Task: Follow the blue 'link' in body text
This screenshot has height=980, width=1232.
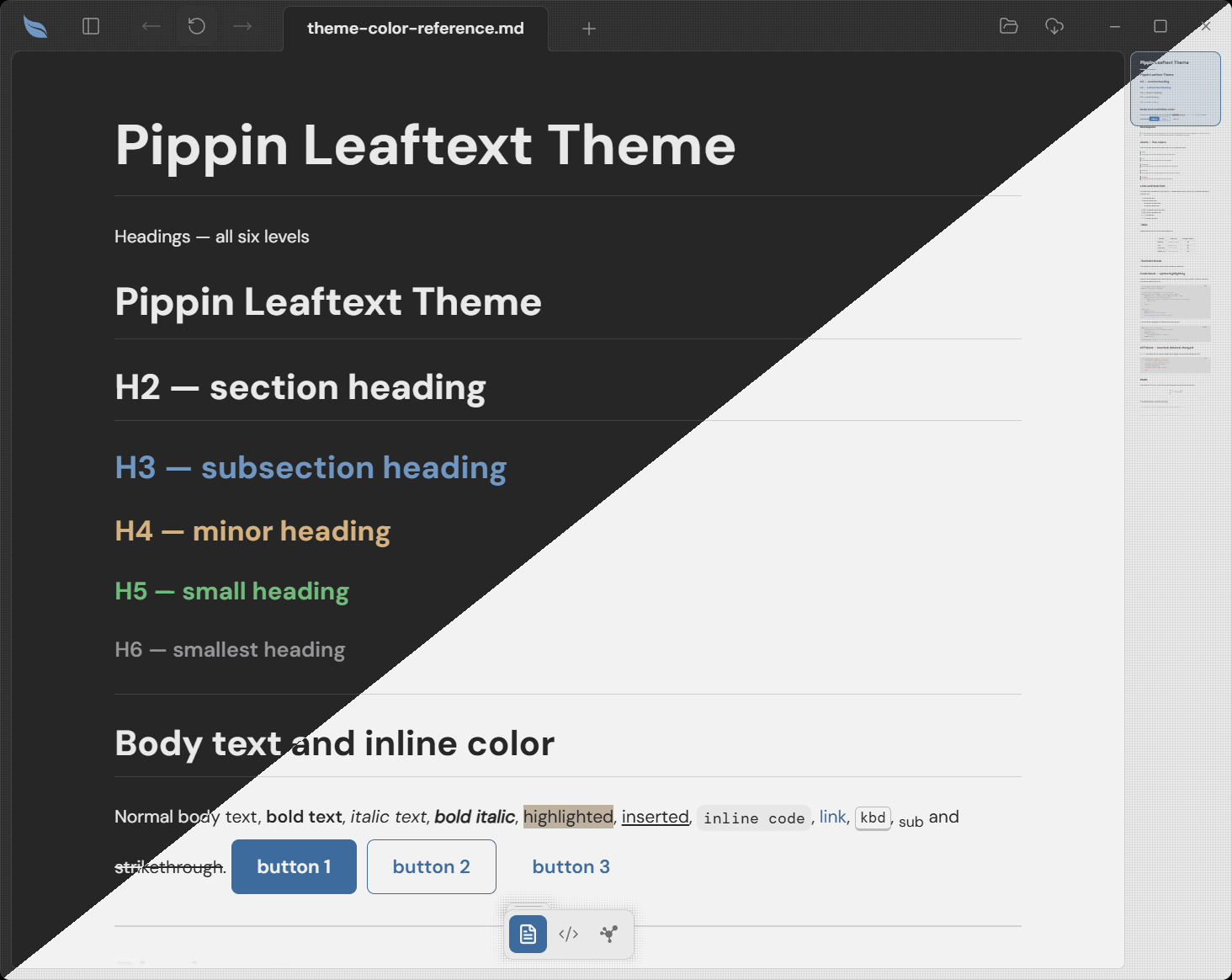Action: pos(832,817)
